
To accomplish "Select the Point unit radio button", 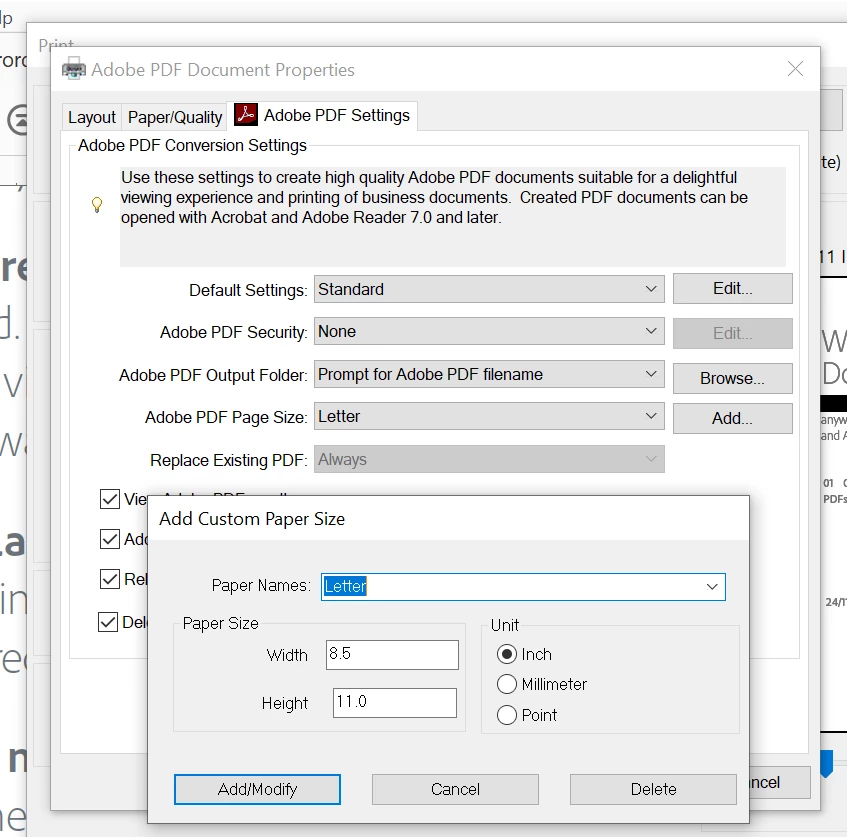I will point(507,715).
